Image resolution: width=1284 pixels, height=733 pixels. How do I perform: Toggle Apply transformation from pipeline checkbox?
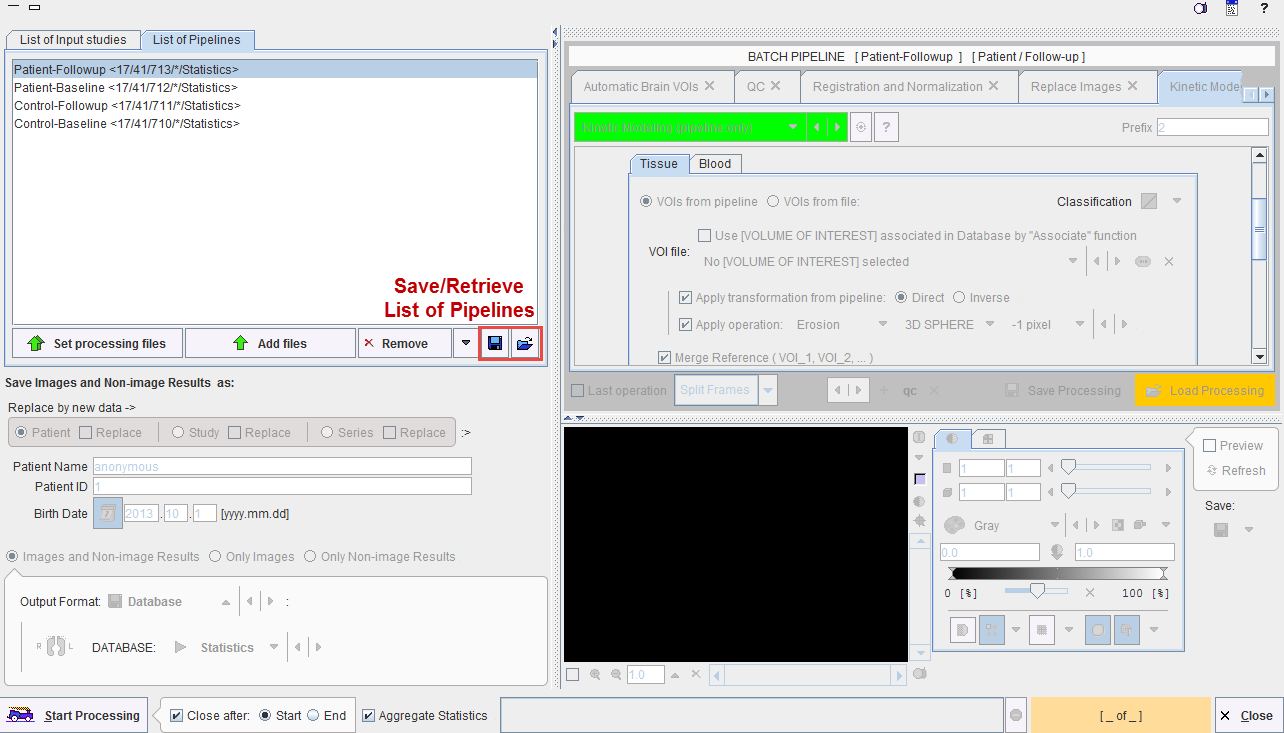[685, 298]
